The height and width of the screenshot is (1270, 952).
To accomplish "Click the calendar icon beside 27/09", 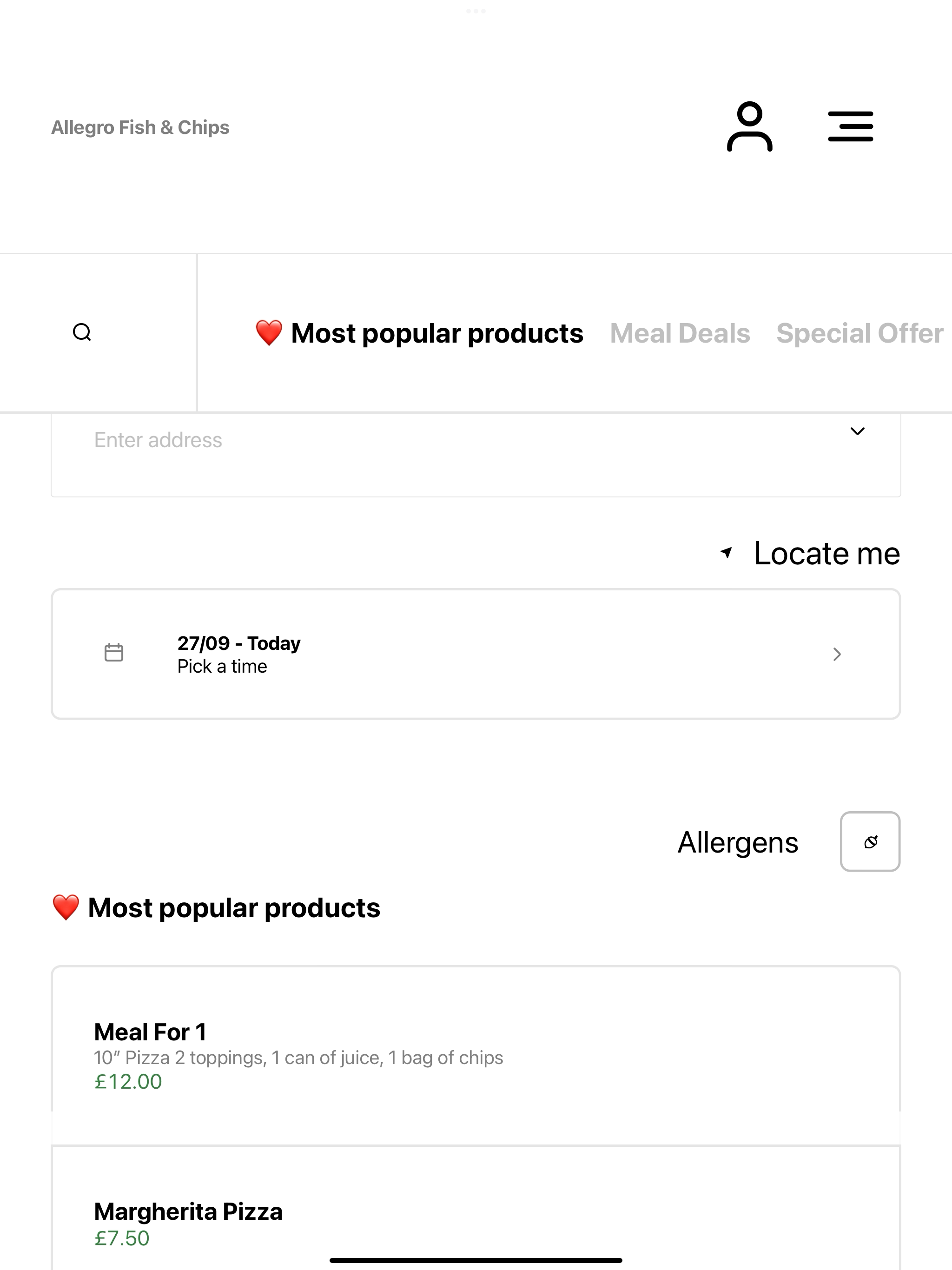I will (114, 653).
